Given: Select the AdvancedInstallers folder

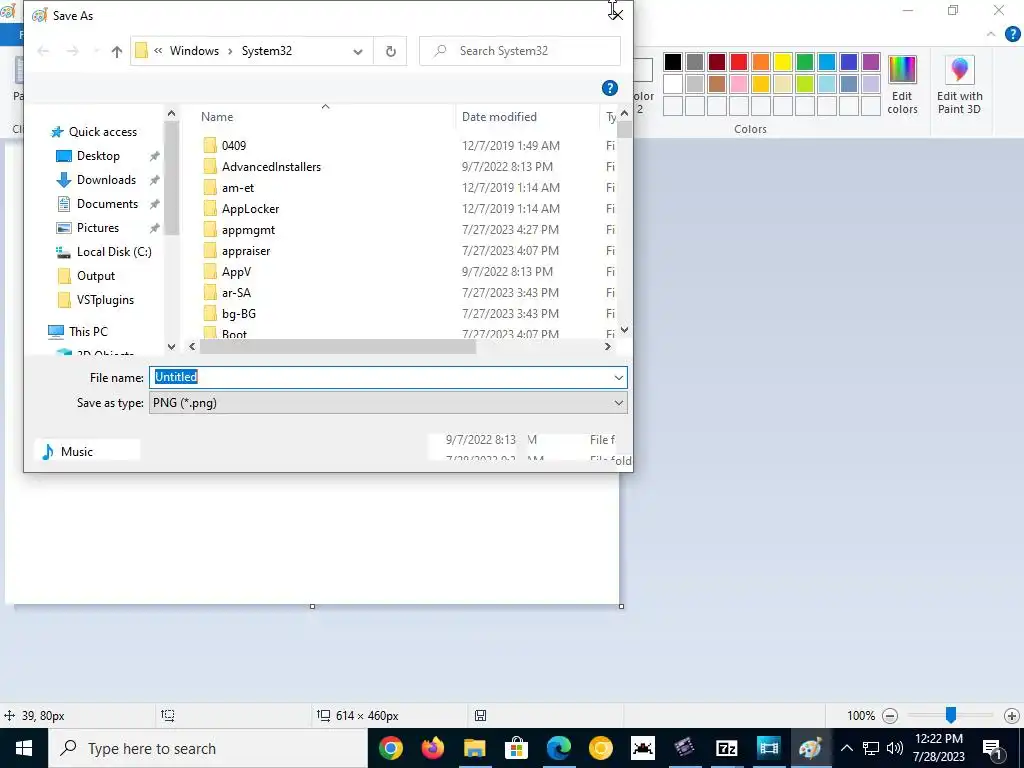Looking at the screenshot, I should pyautogui.click(x=271, y=167).
